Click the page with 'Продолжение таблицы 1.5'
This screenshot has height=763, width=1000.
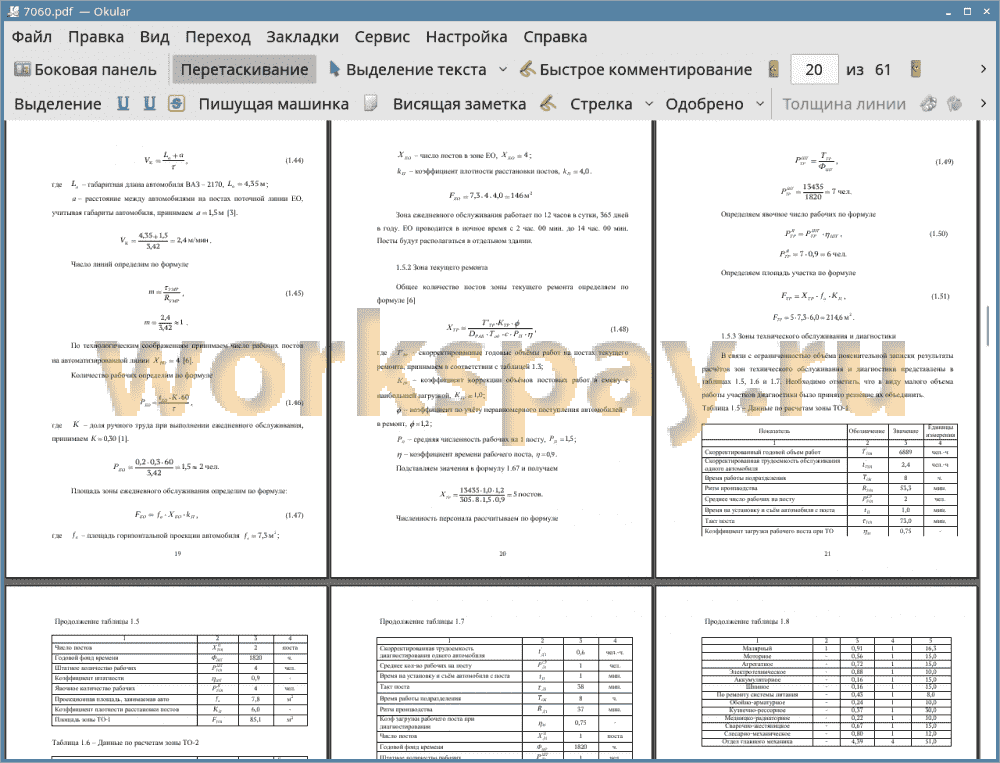click(x=166, y=674)
